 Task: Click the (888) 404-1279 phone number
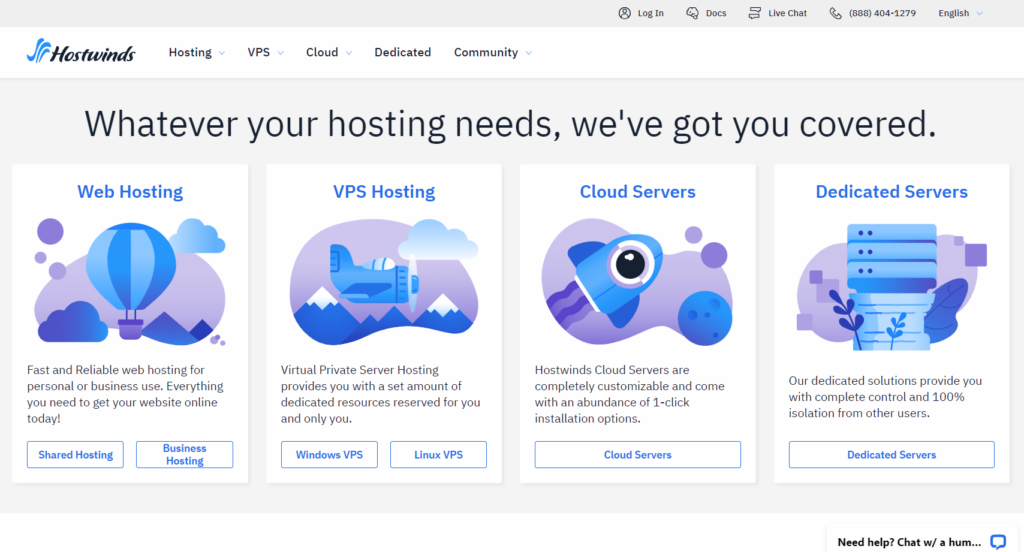pos(882,13)
